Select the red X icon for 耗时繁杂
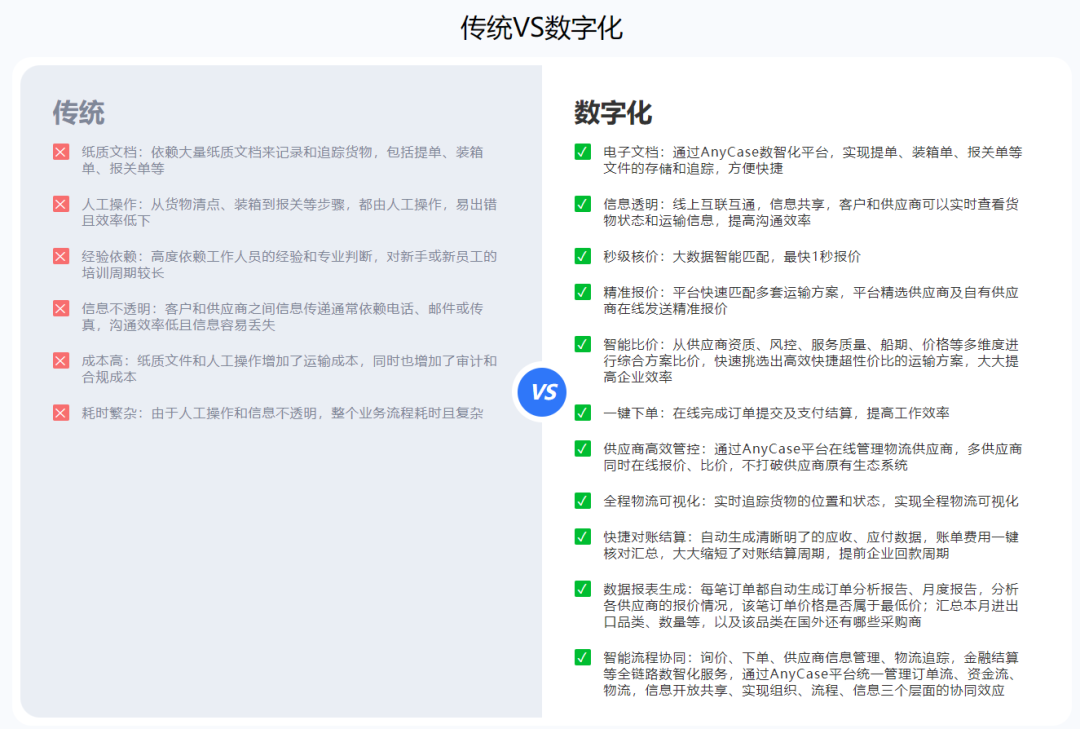 tap(61, 412)
